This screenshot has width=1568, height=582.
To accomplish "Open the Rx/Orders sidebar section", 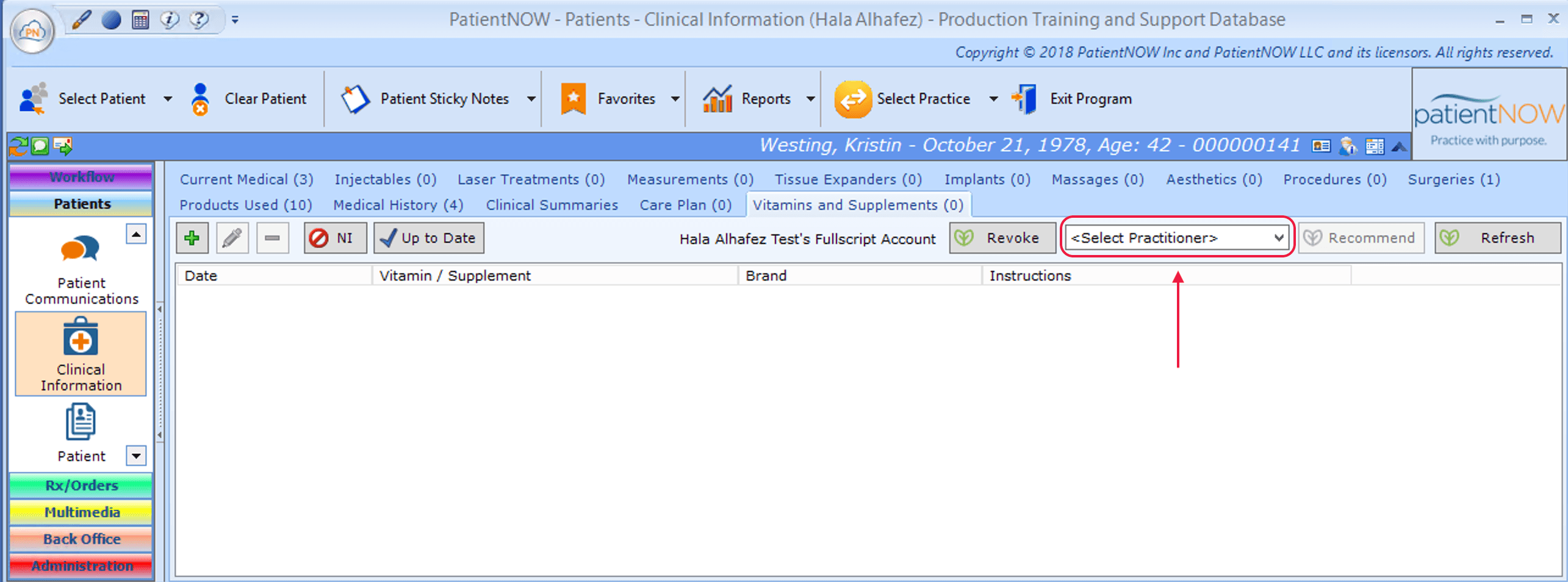I will click(x=81, y=486).
